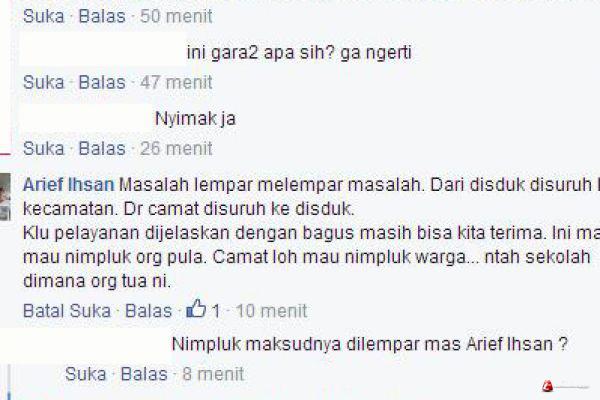This screenshot has width=600, height=400.
Task: Like the comment posted 50 menit ago
Action: click(43, 16)
